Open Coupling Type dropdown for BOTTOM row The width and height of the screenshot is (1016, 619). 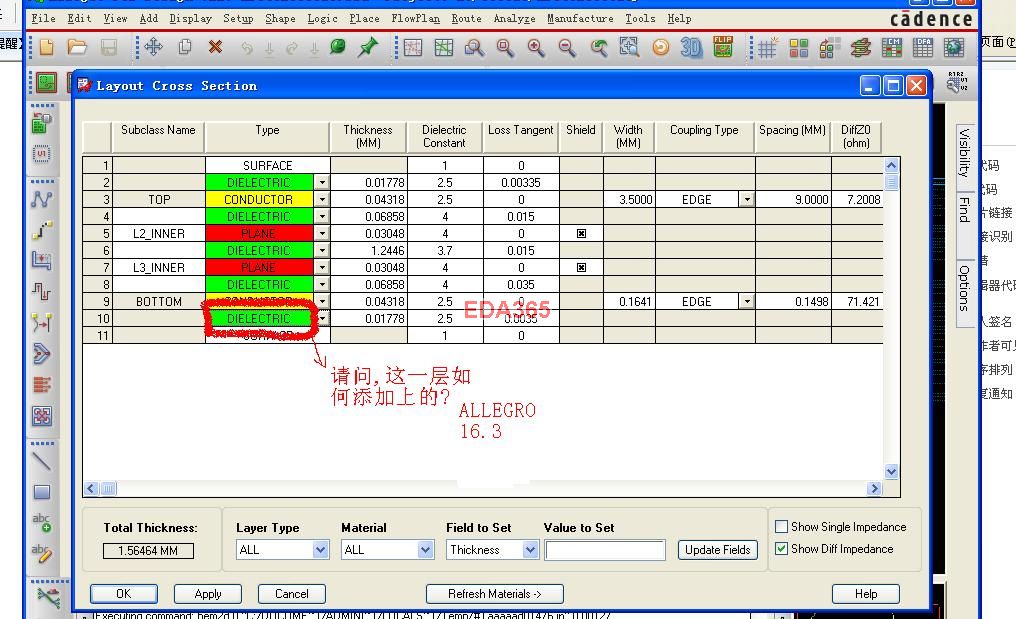(746, 301)
